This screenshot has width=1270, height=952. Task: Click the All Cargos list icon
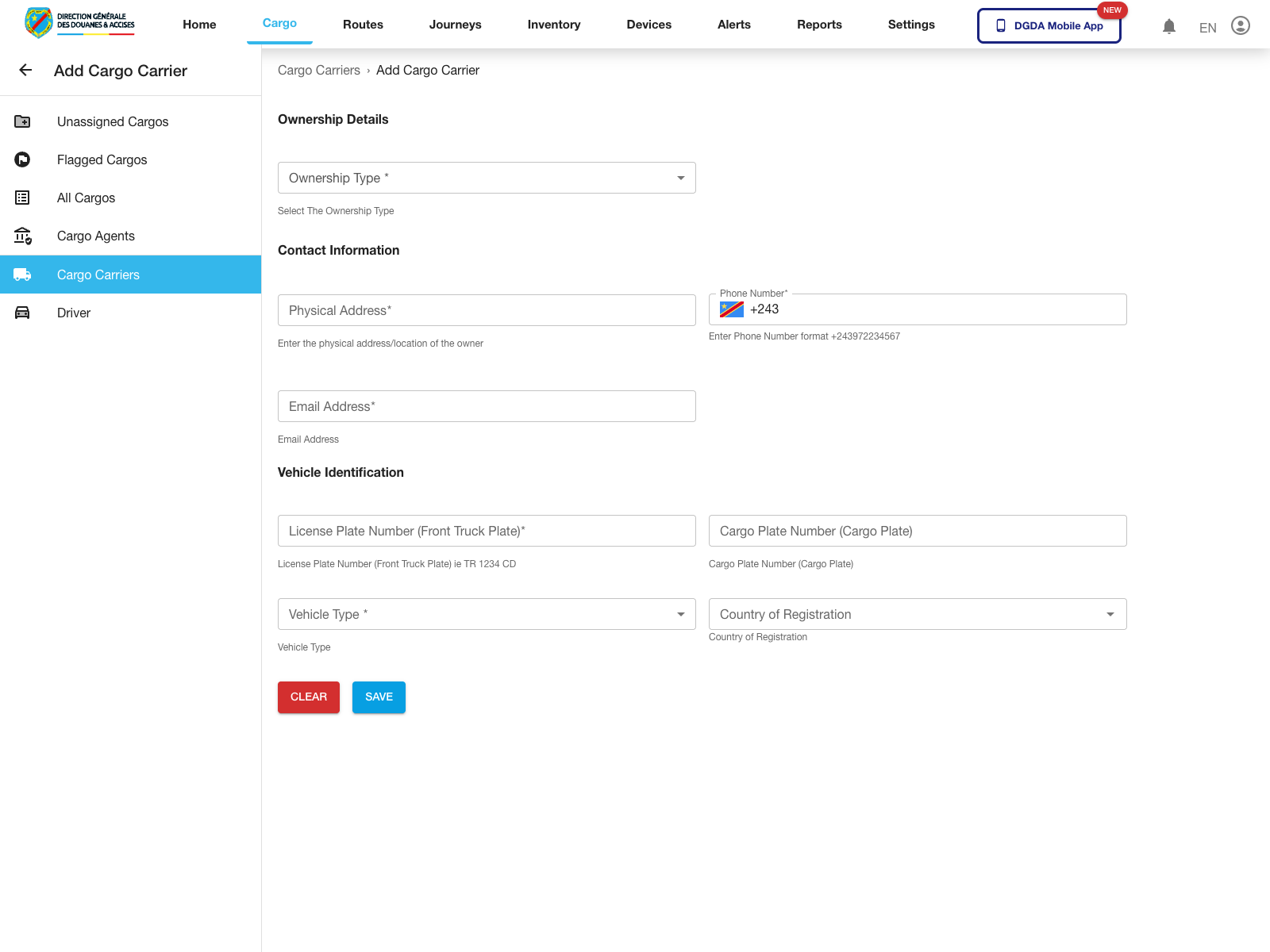[x=22, y=198]
